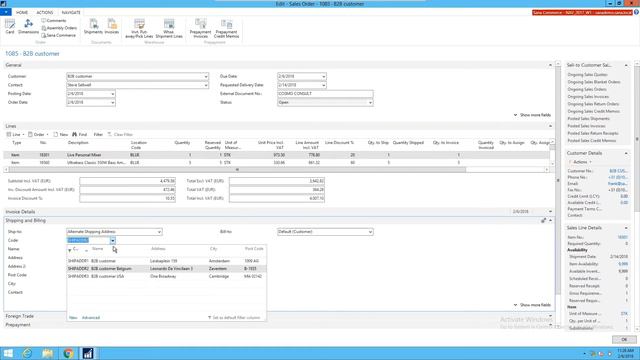Click the Shipping and Billing pop-out icon
Image resolution: width=640 pixels, height=360 pixels.
point(543,220)
